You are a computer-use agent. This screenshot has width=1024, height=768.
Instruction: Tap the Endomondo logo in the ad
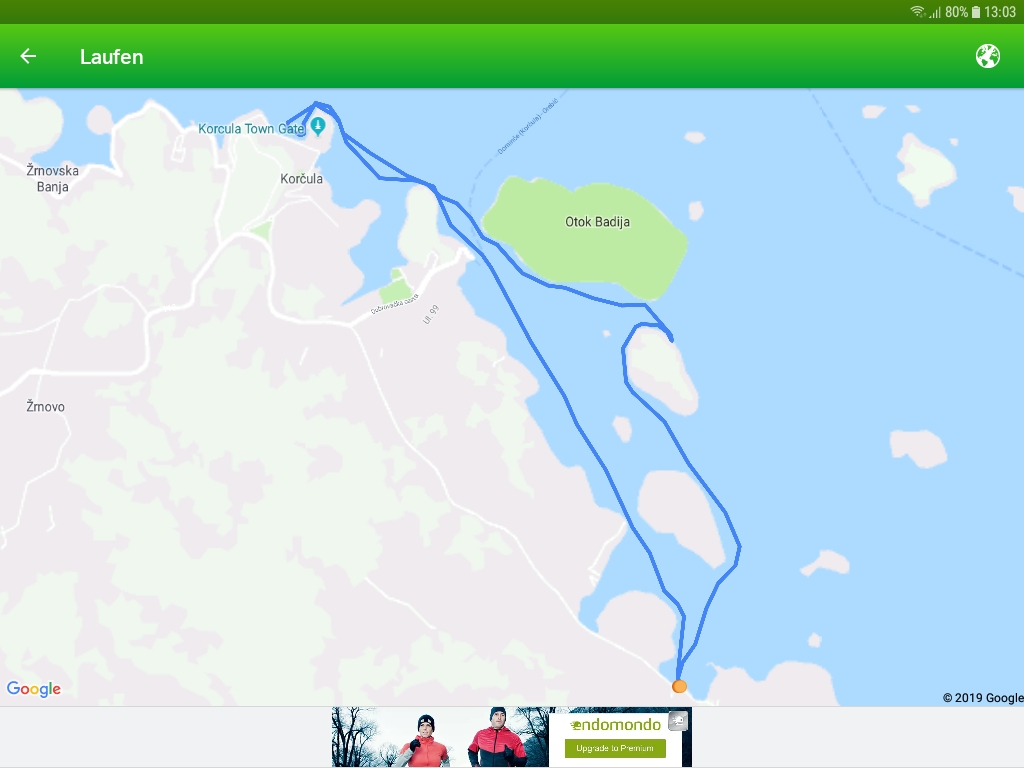pyautogui.click(x=615, y=724)
